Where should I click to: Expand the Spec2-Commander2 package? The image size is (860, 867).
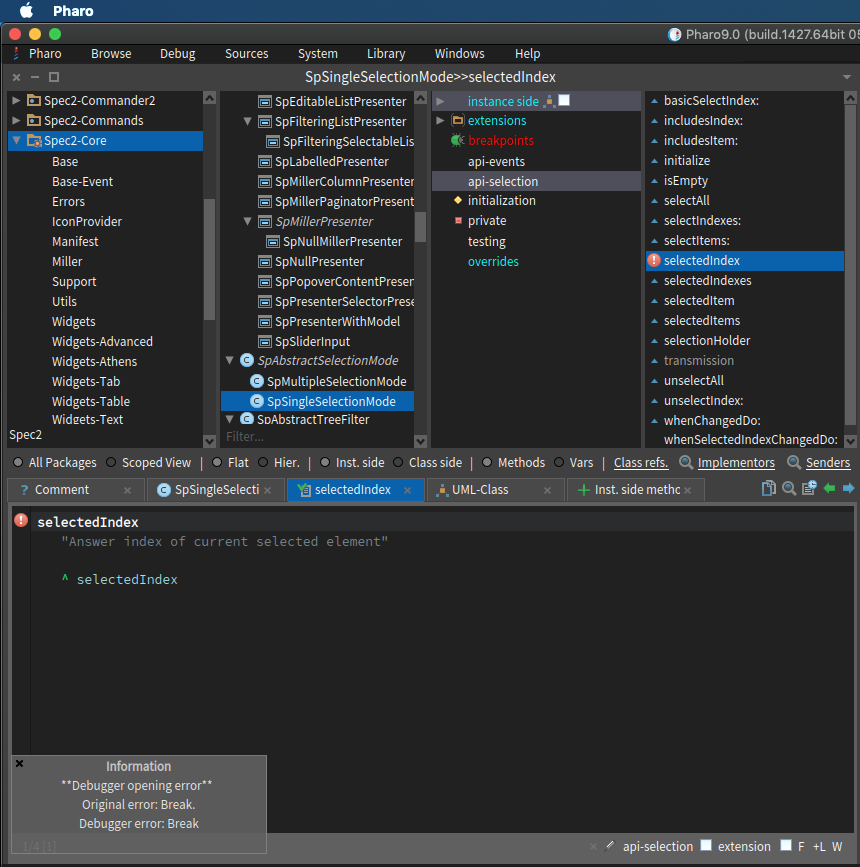click(x=16, y=101)
